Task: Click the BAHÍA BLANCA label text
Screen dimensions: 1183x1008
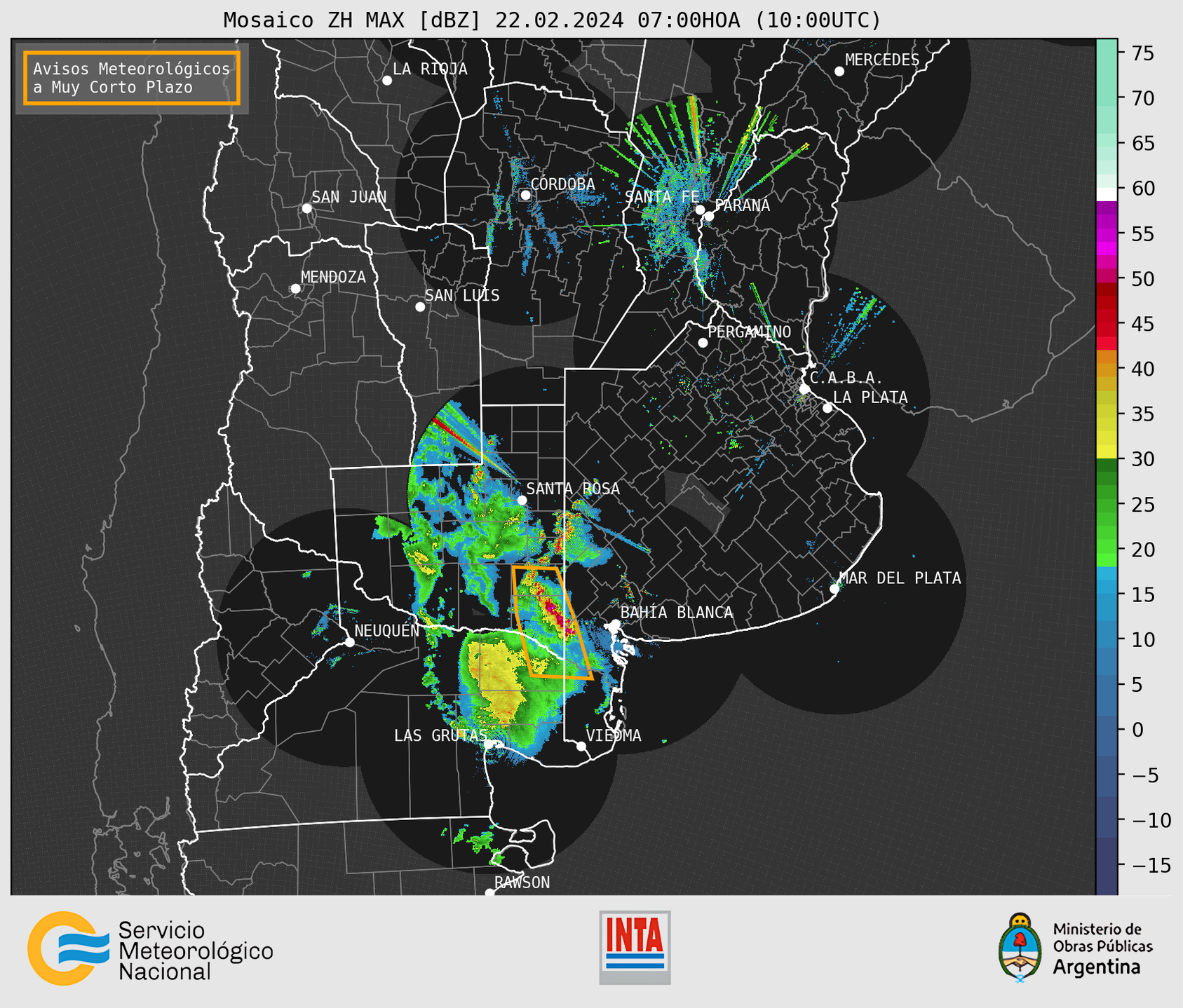Action: [677, 612]
